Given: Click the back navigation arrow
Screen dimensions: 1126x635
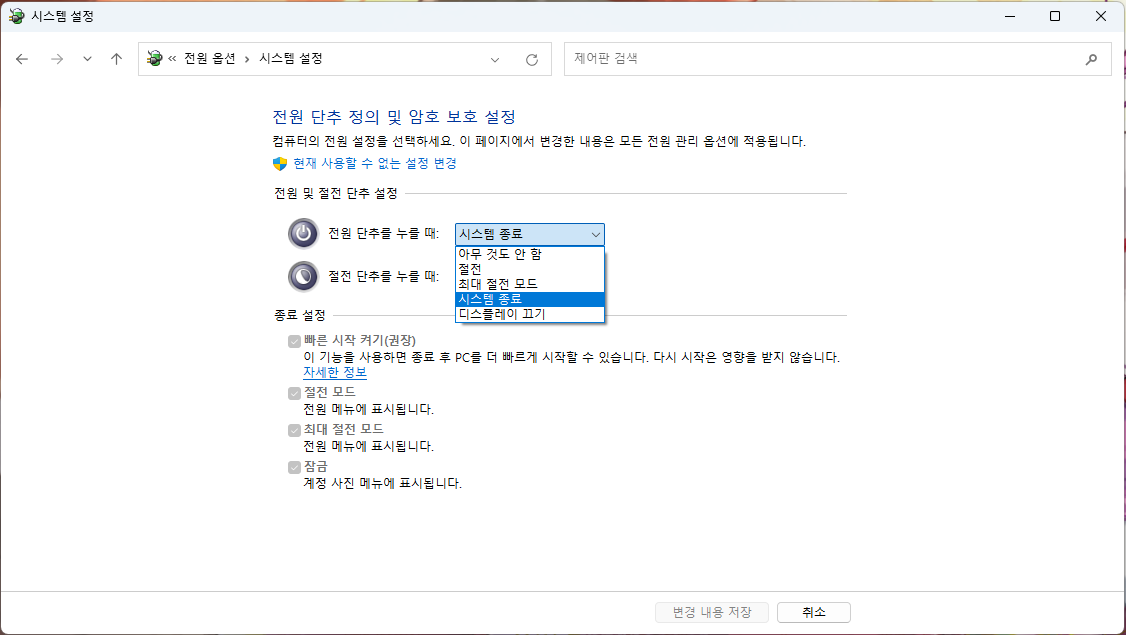Looking at the screenshot, I should 23,59.
